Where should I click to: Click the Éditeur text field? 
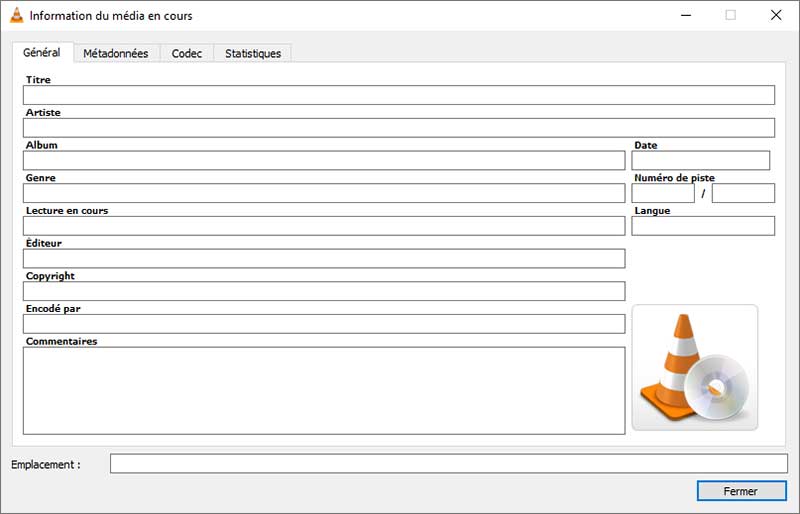pyautogui.click(x=323, y=259)
